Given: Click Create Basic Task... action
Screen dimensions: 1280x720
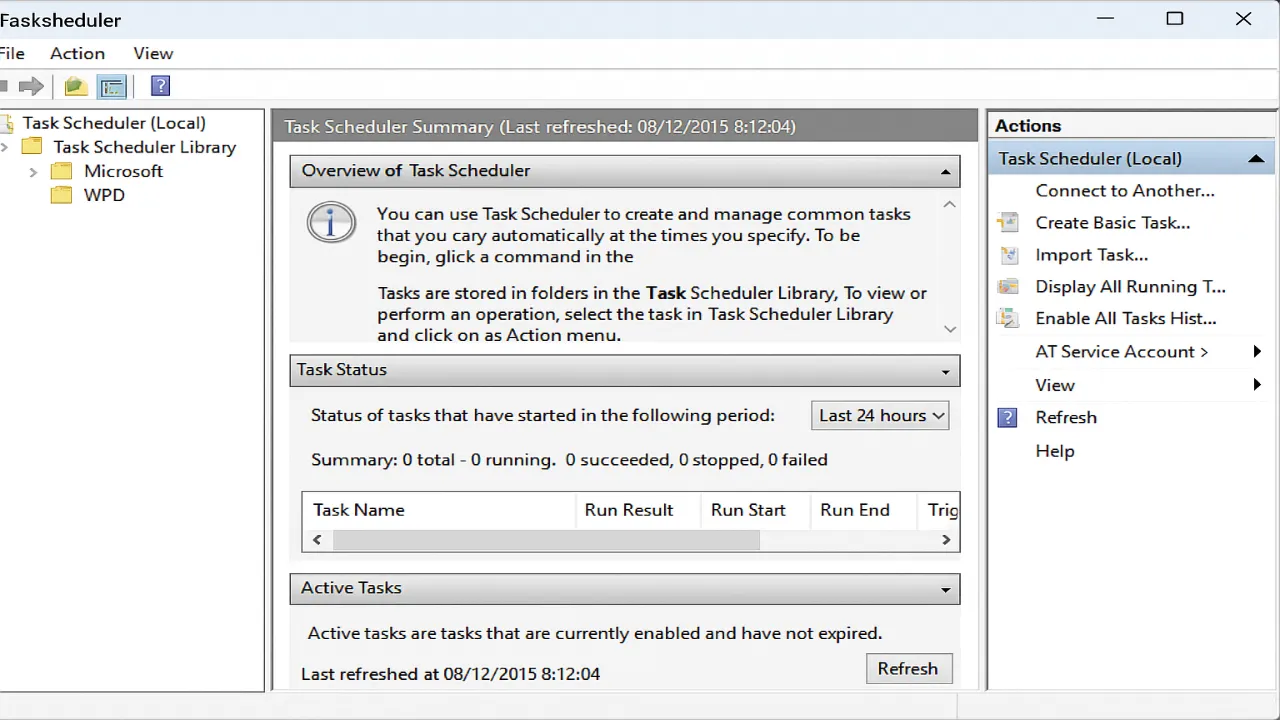Looking at the screenshot, I should click(x=1113, y=223).
